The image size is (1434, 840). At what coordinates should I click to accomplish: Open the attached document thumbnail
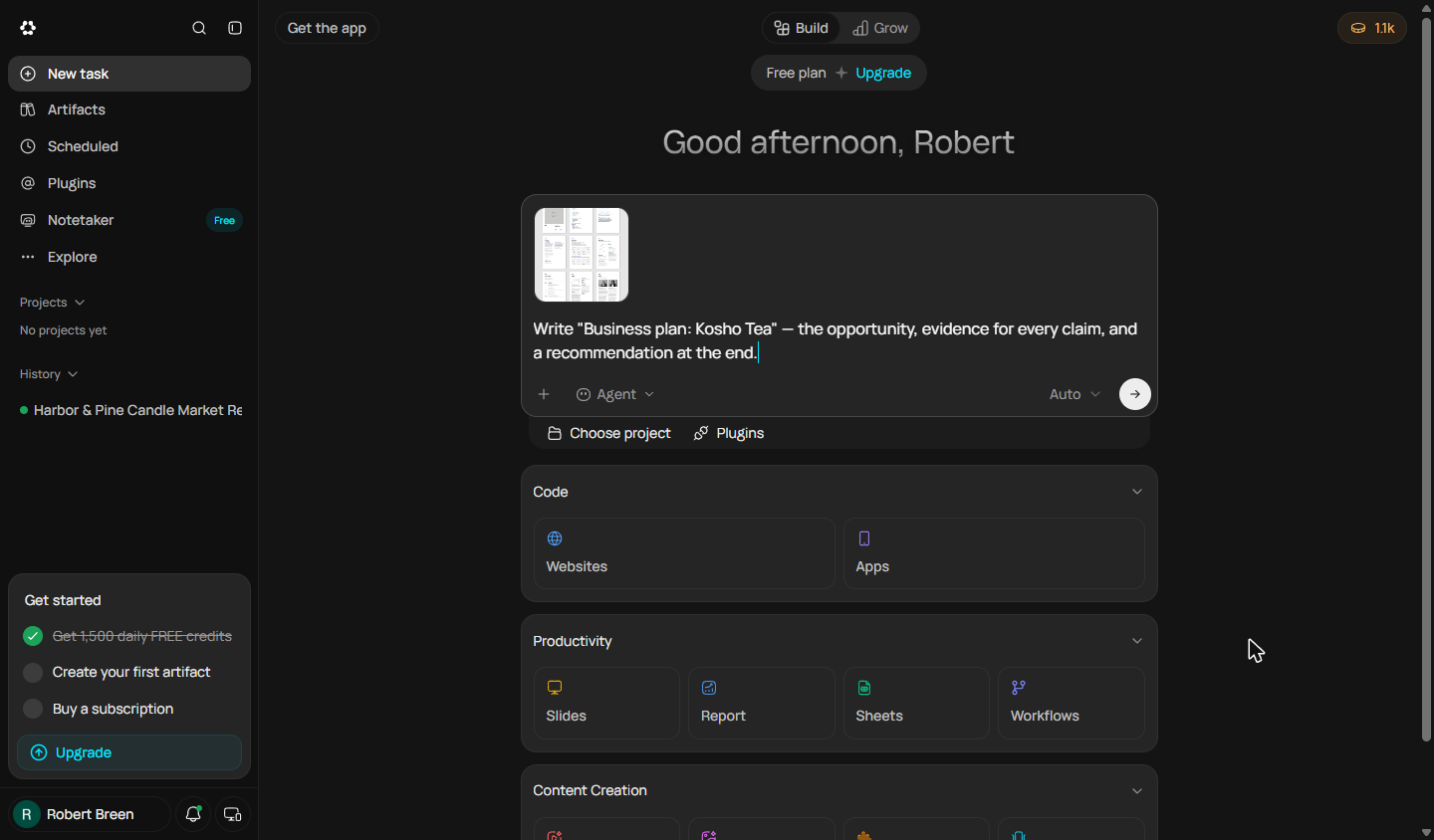582,255
